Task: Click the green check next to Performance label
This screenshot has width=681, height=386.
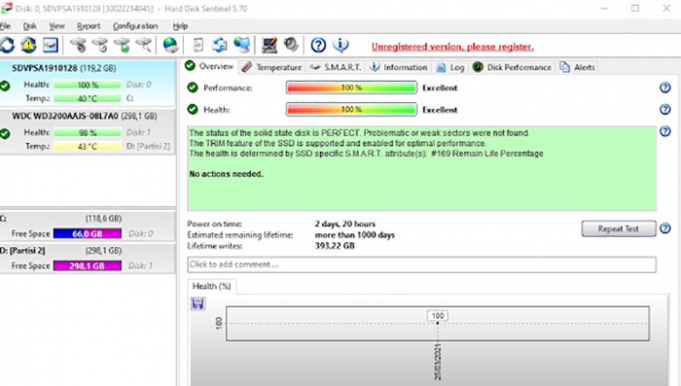Action: [192, 88]
